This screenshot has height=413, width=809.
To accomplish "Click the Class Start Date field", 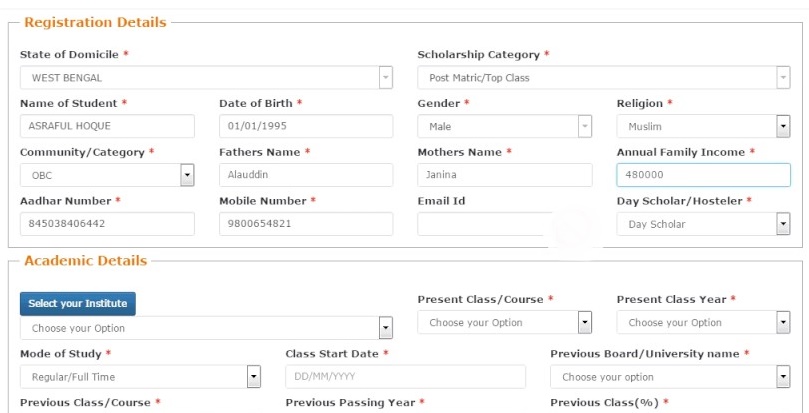I will (406, 377).
